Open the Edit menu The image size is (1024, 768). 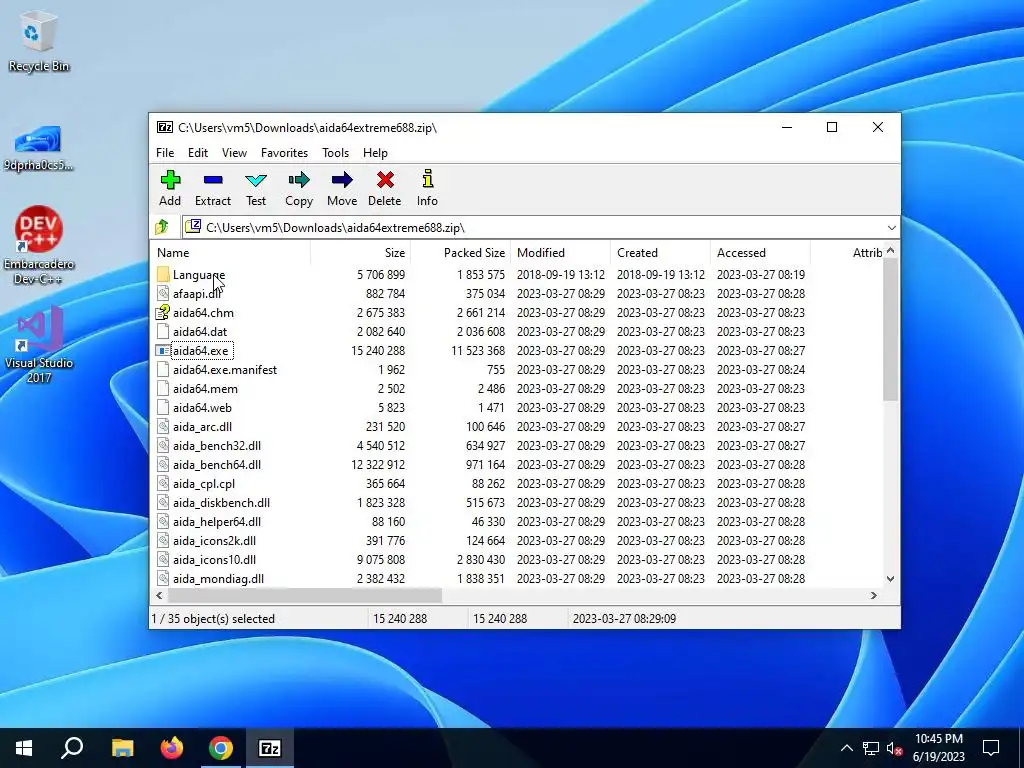tap(198, 153)
